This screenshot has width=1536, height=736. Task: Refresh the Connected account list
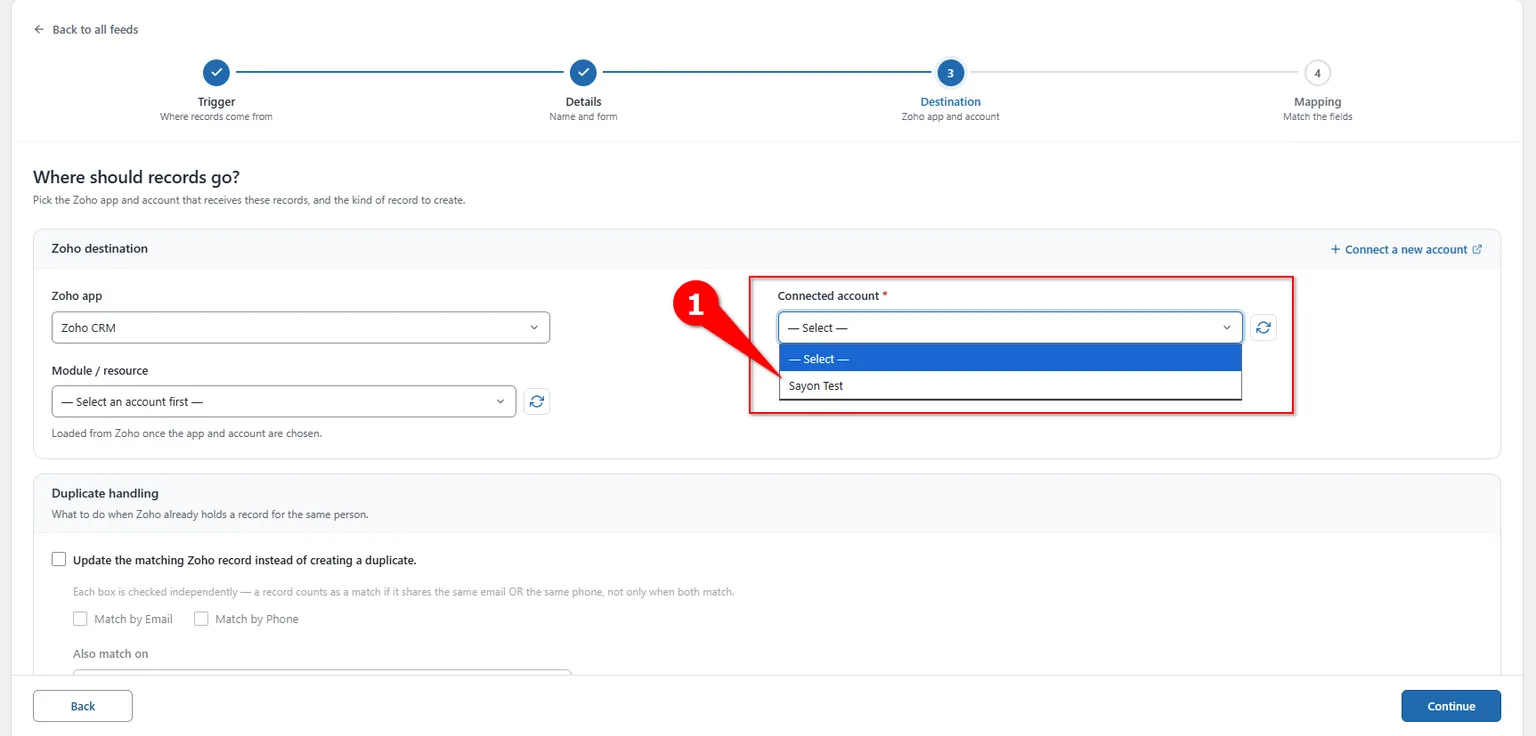coord(1263,328)
